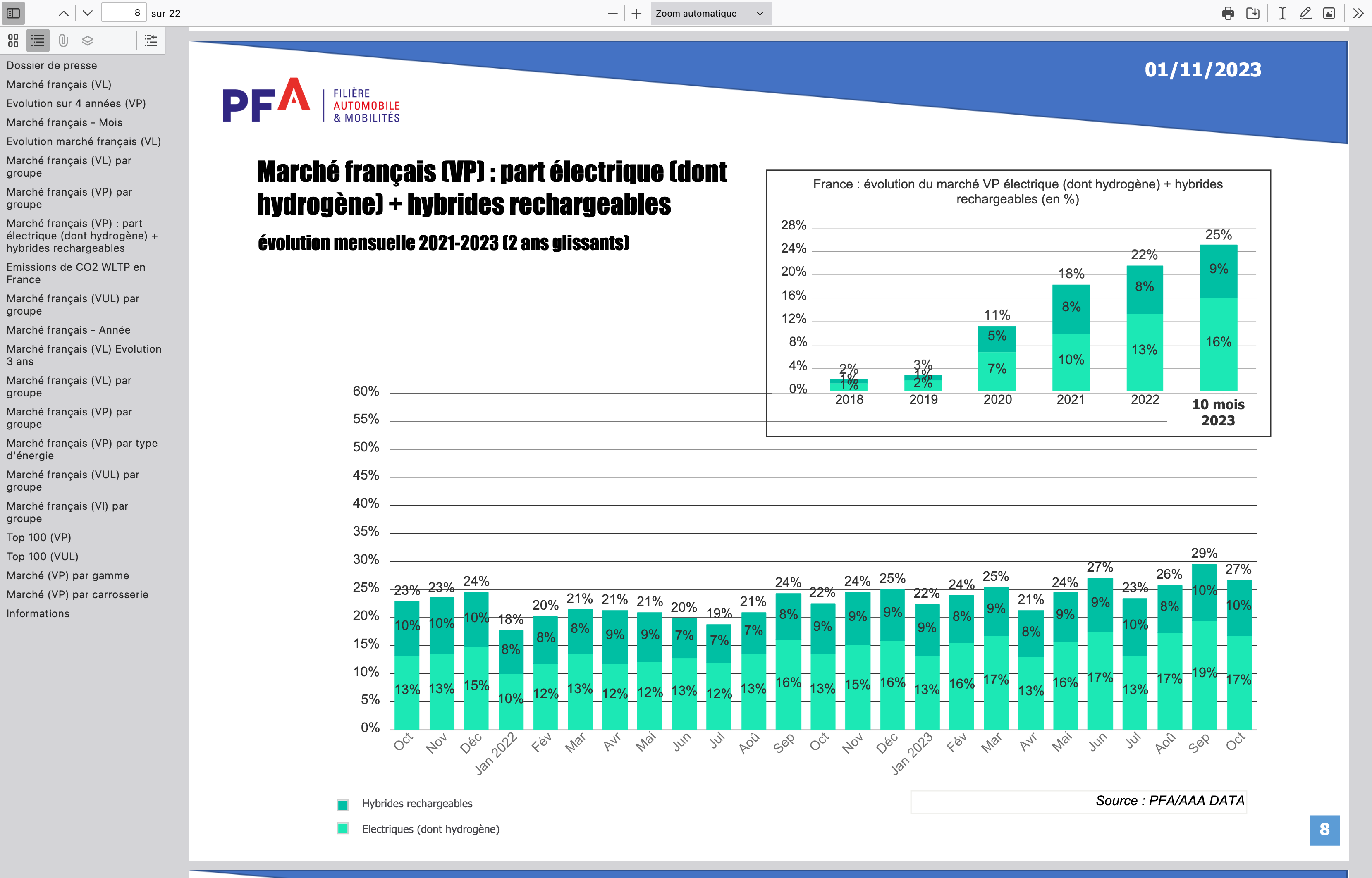
Task: Select the add image tool
Action: [x=1329, y=13]
